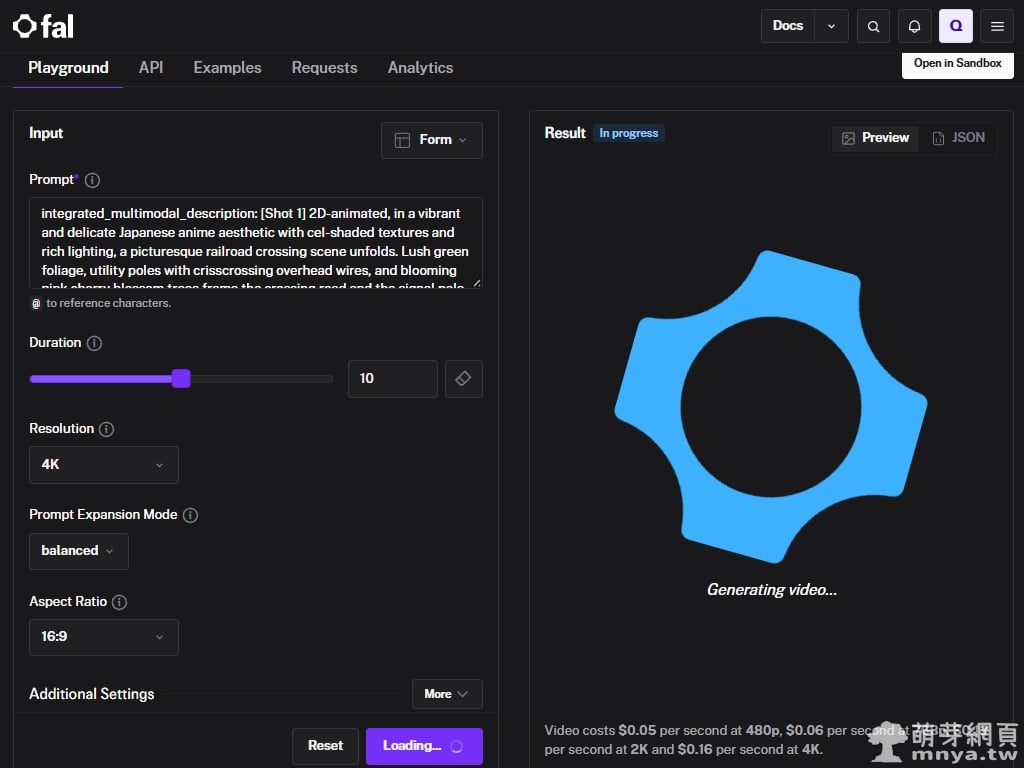
Task: Click the Docs button
Action: pos(788,26)
